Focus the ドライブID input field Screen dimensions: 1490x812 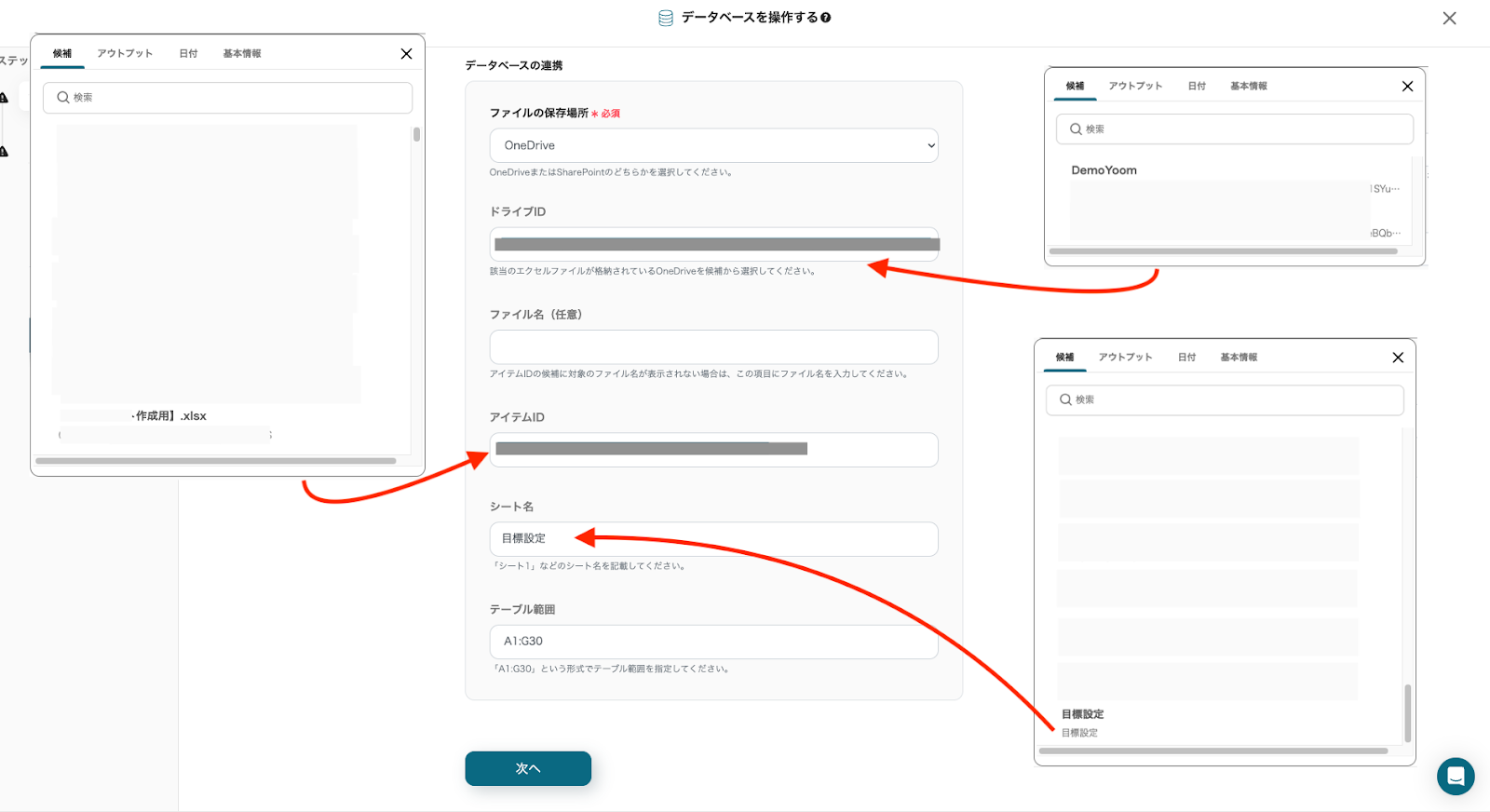coord(714,245)
